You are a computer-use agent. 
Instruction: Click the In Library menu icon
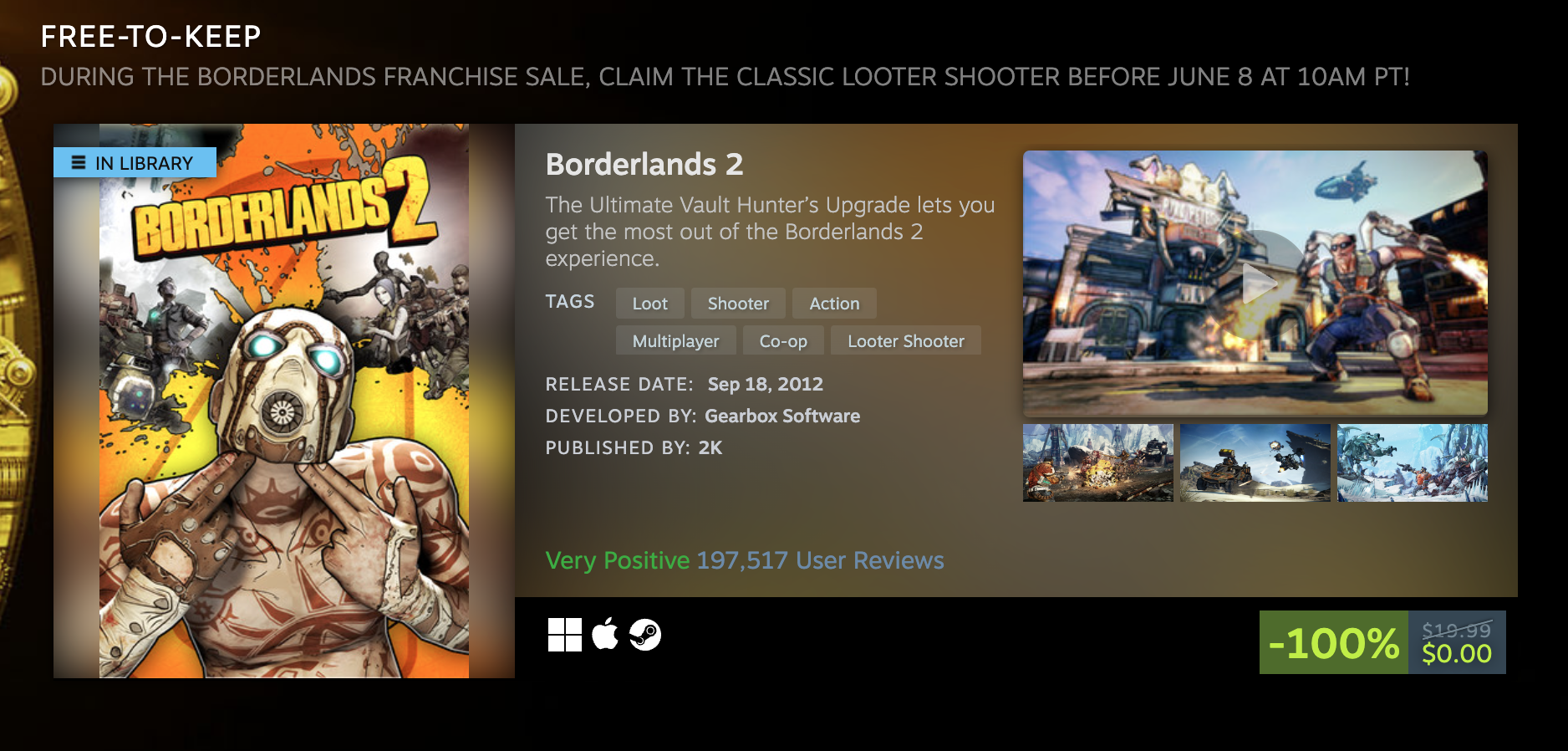(79, 162)
